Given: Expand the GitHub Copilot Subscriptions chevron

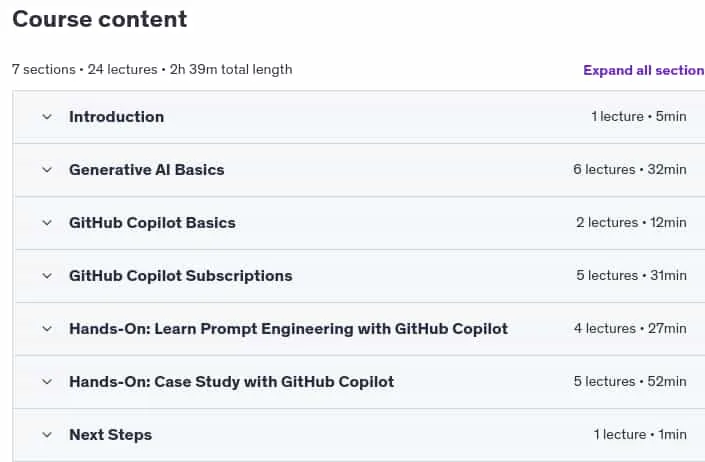Looking at the screenshot, I should coord(47,276).
